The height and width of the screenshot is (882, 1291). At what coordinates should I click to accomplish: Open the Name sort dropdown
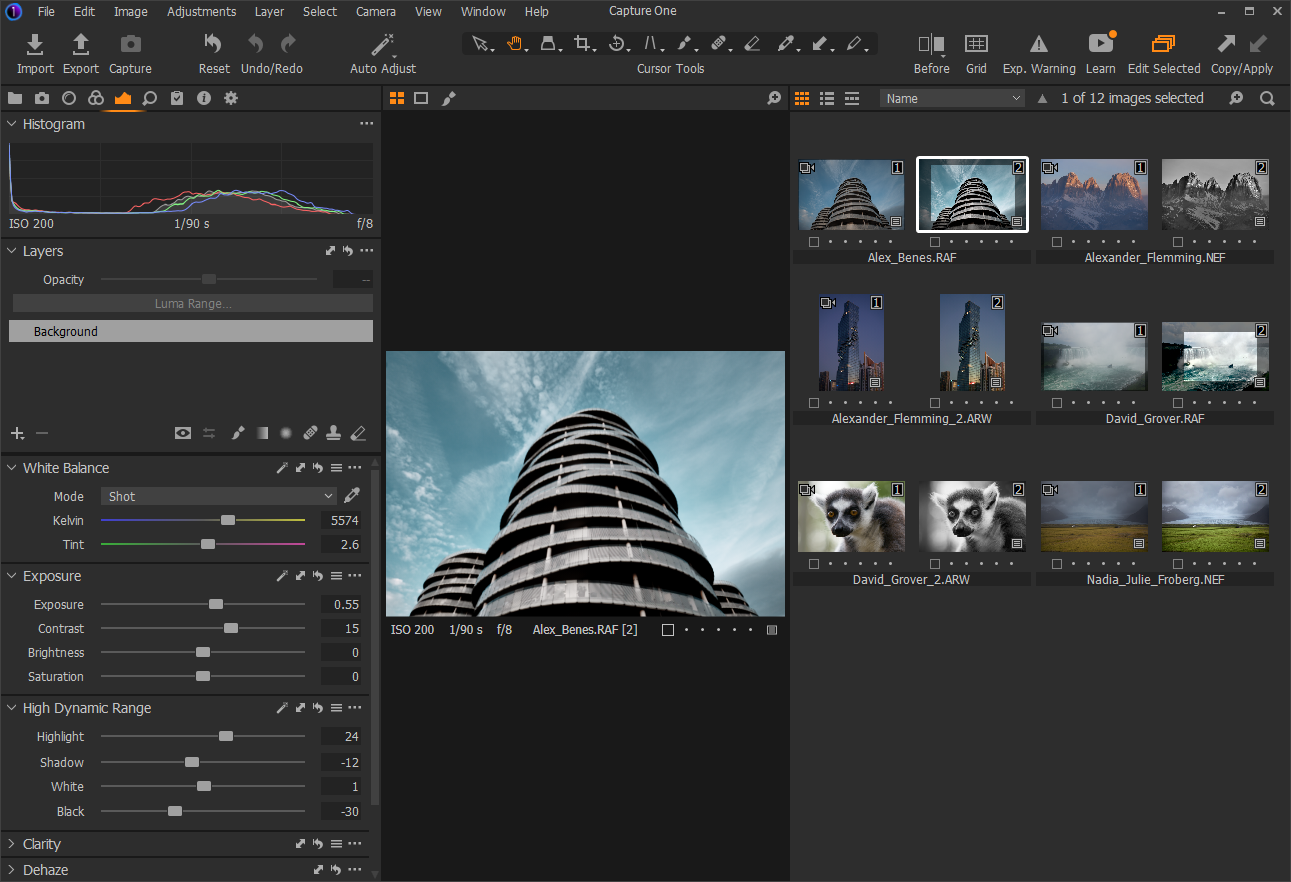[953, 98]
